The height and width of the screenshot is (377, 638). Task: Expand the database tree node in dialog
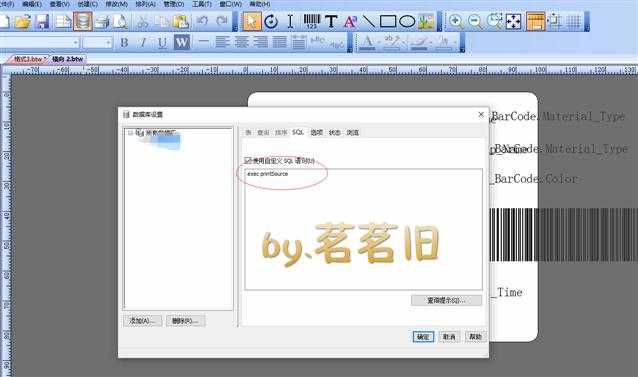point(130,133)
